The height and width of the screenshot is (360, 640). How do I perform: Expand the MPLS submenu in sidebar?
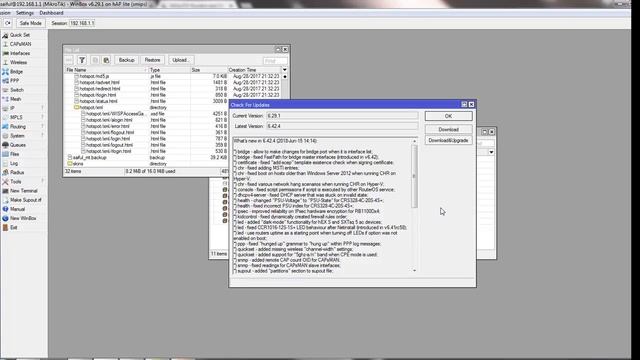pyautogui.click(x=42, y=118)
